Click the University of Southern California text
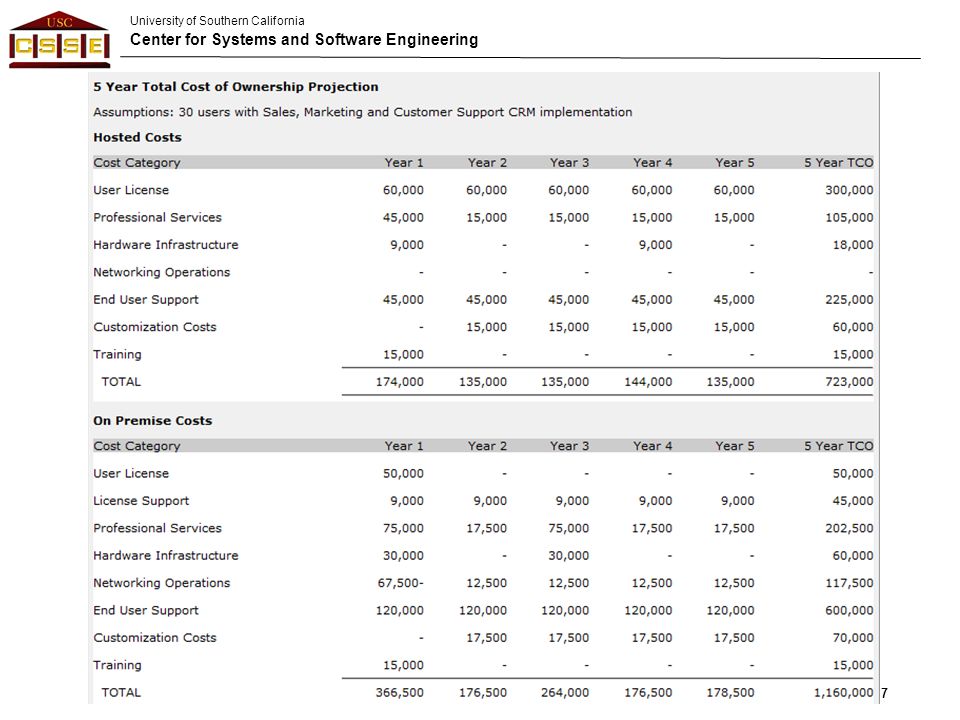 click(x=217, y=21)
